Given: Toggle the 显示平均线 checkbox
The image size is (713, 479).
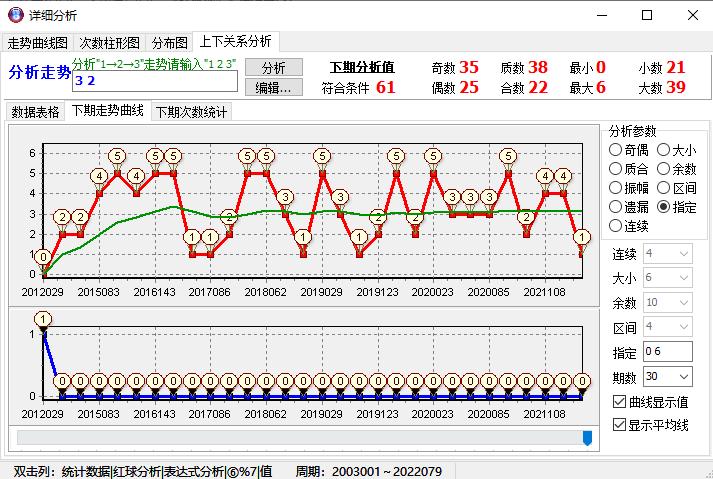Looking at the screenshot, I should coord(651,425).
